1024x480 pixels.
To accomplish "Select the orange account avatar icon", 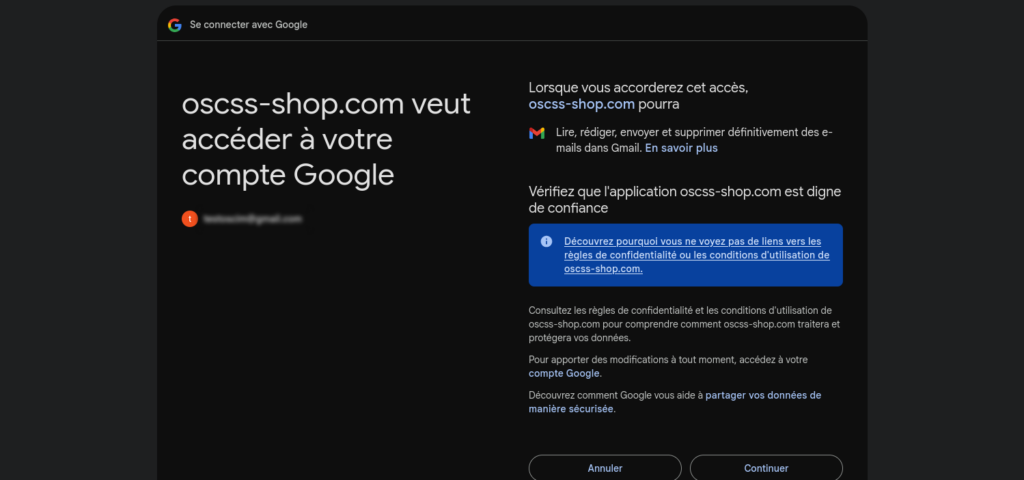I will tap(189, 218).
